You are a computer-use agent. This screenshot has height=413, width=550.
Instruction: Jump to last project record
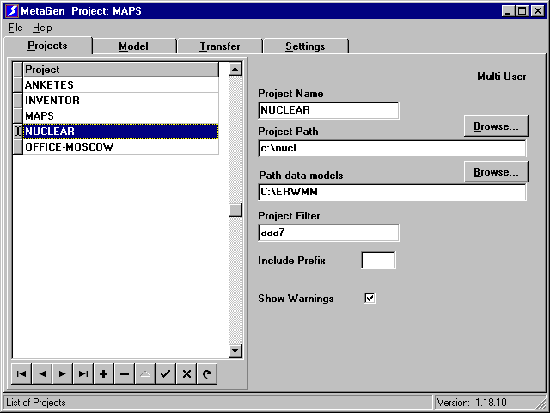(83, 374)
